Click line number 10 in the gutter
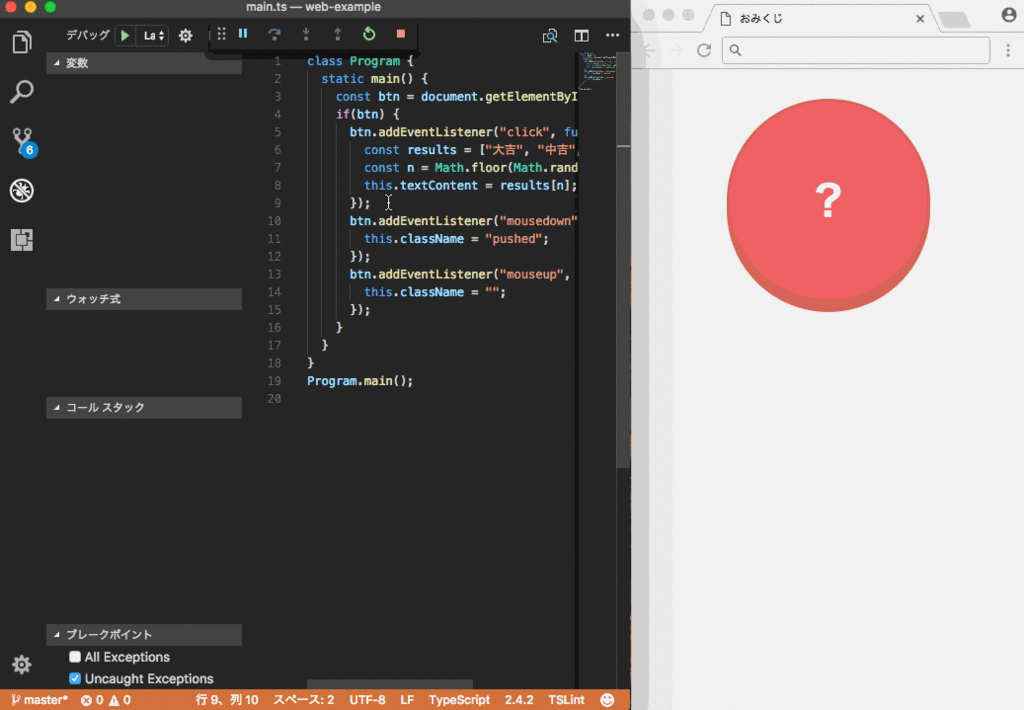 click(274, 221)
